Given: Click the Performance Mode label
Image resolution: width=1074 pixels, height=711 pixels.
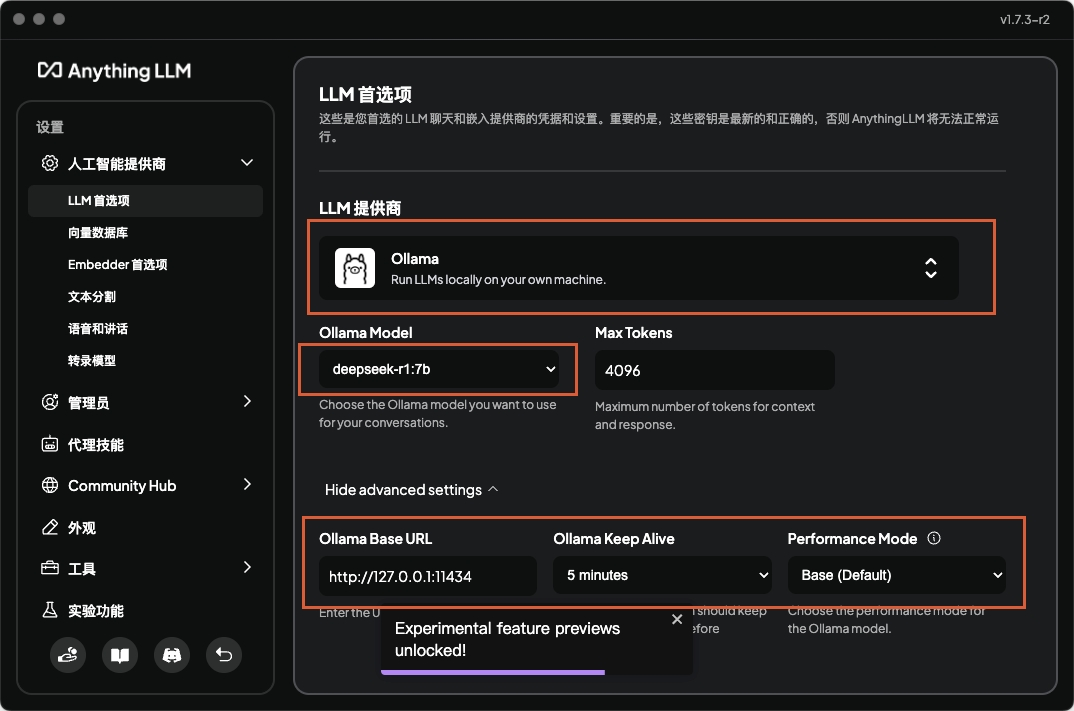Looking at the screenshot, I should coord(852,539).
